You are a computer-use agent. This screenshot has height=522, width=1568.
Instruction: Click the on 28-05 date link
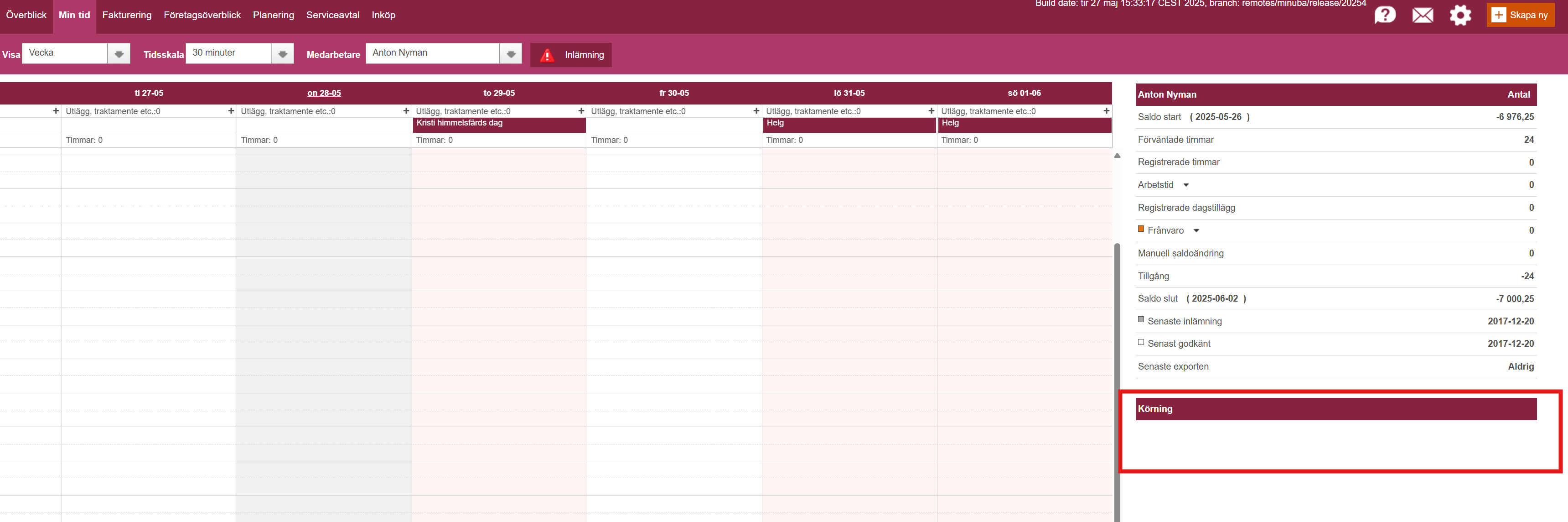coord(324,93)
